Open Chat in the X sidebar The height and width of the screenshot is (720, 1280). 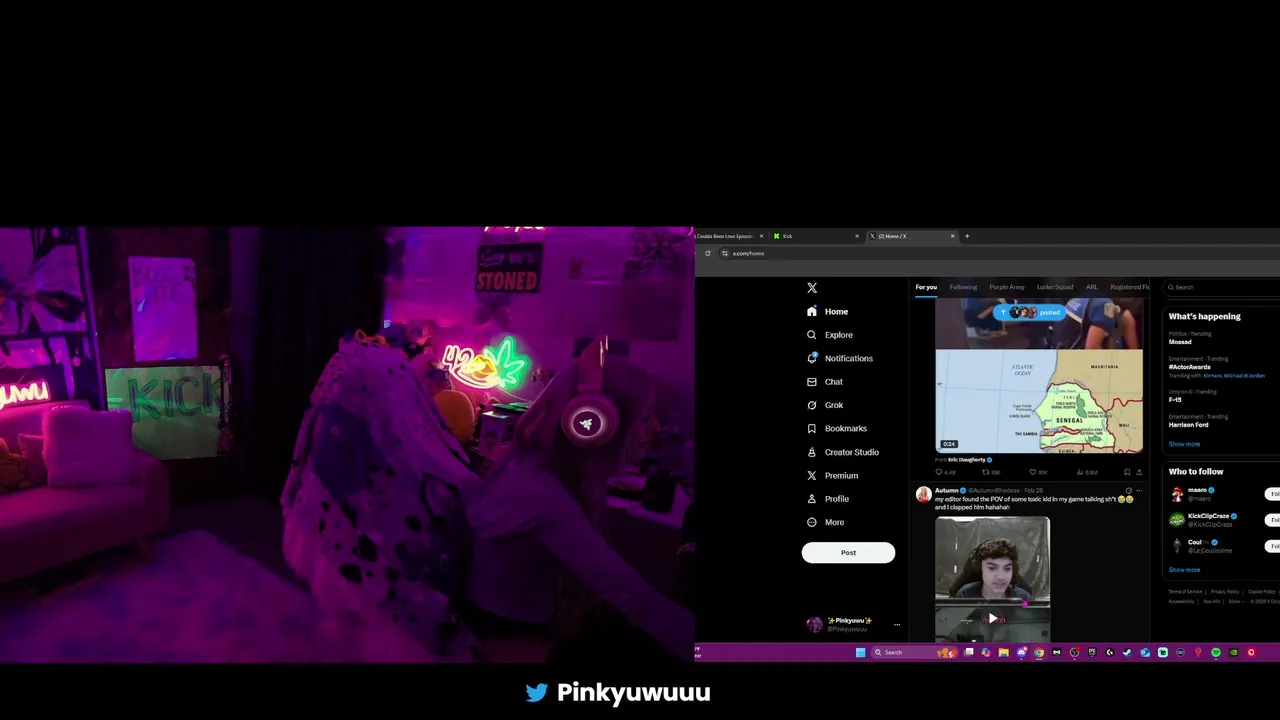824,382
